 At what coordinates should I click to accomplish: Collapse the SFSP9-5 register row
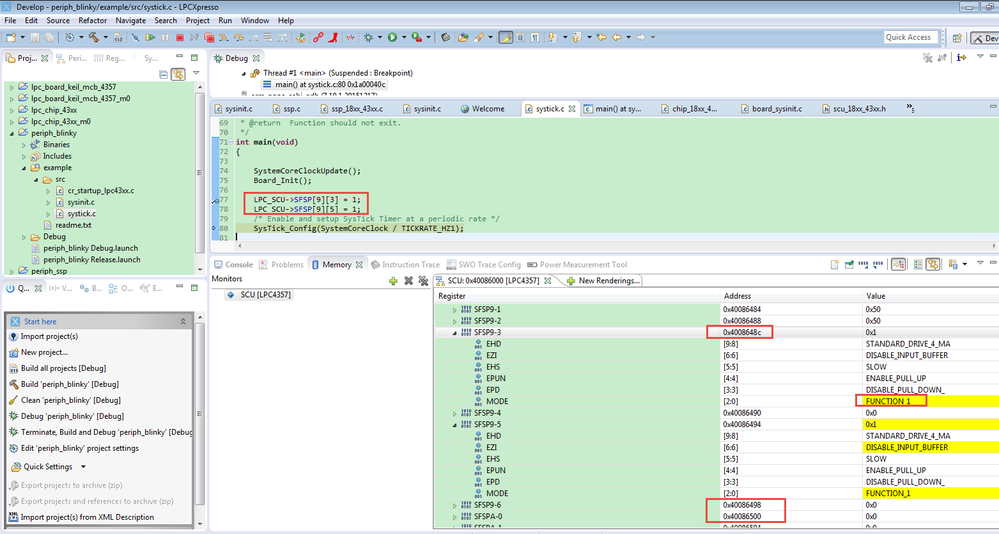click(455, 424)
